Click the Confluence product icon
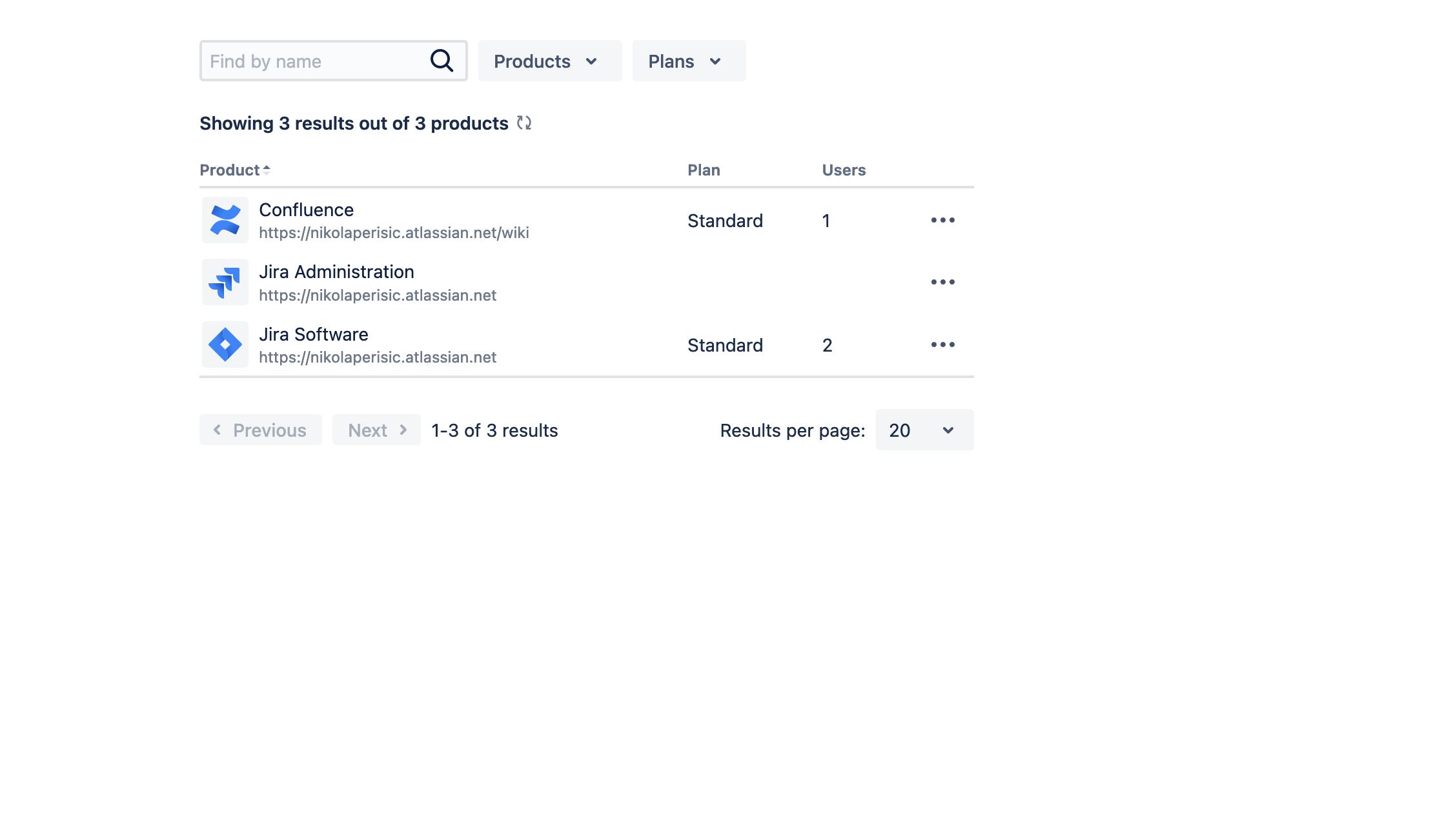 [x=224, y=220]
